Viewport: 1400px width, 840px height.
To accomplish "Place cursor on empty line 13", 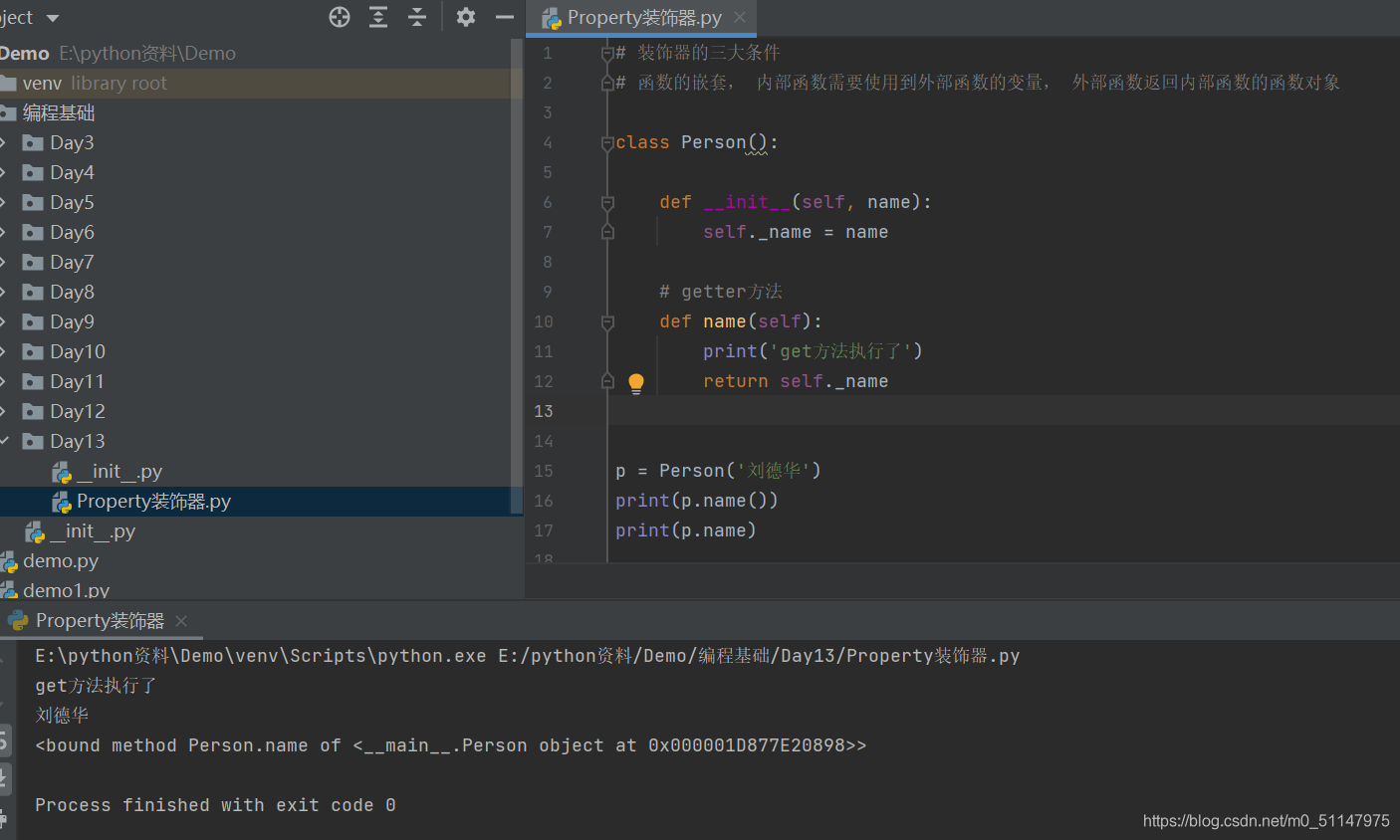I will tap(1004, 412).
